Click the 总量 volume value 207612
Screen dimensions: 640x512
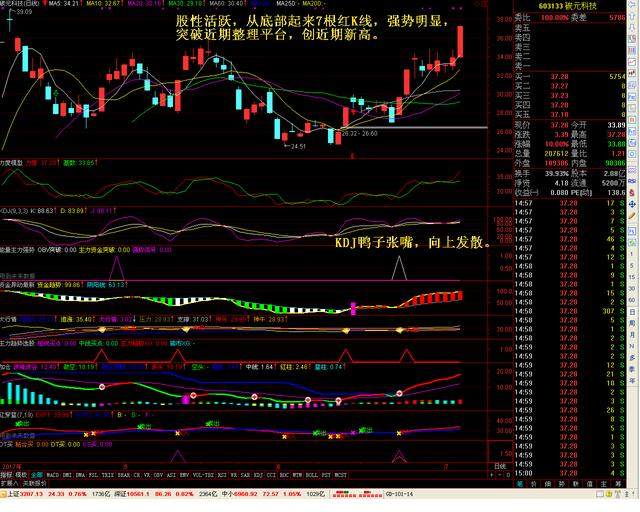point(556,154)
